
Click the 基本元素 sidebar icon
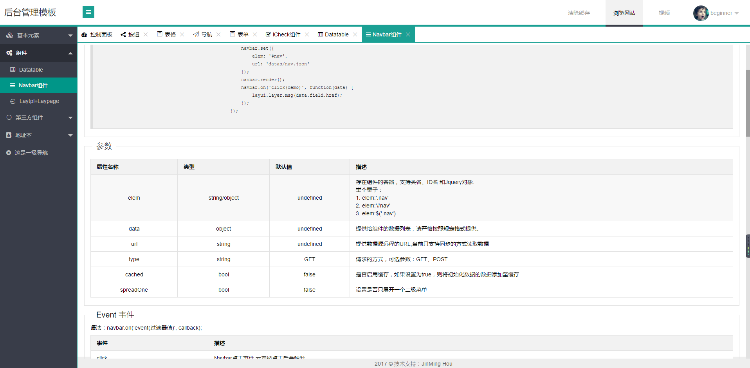coord(9,35)
